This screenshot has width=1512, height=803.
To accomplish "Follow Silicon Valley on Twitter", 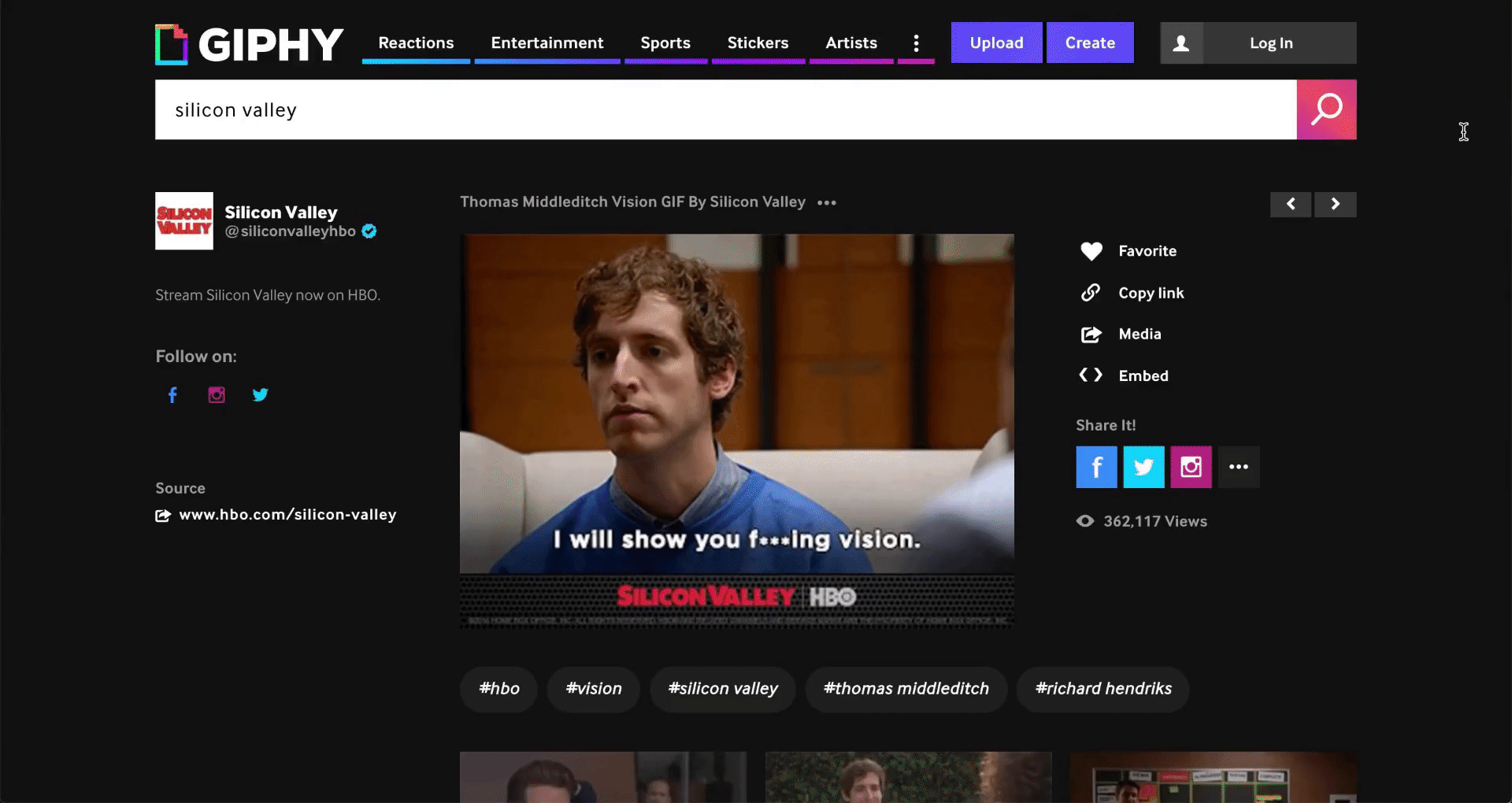I will pyautogui.click(x=261, y=394).
